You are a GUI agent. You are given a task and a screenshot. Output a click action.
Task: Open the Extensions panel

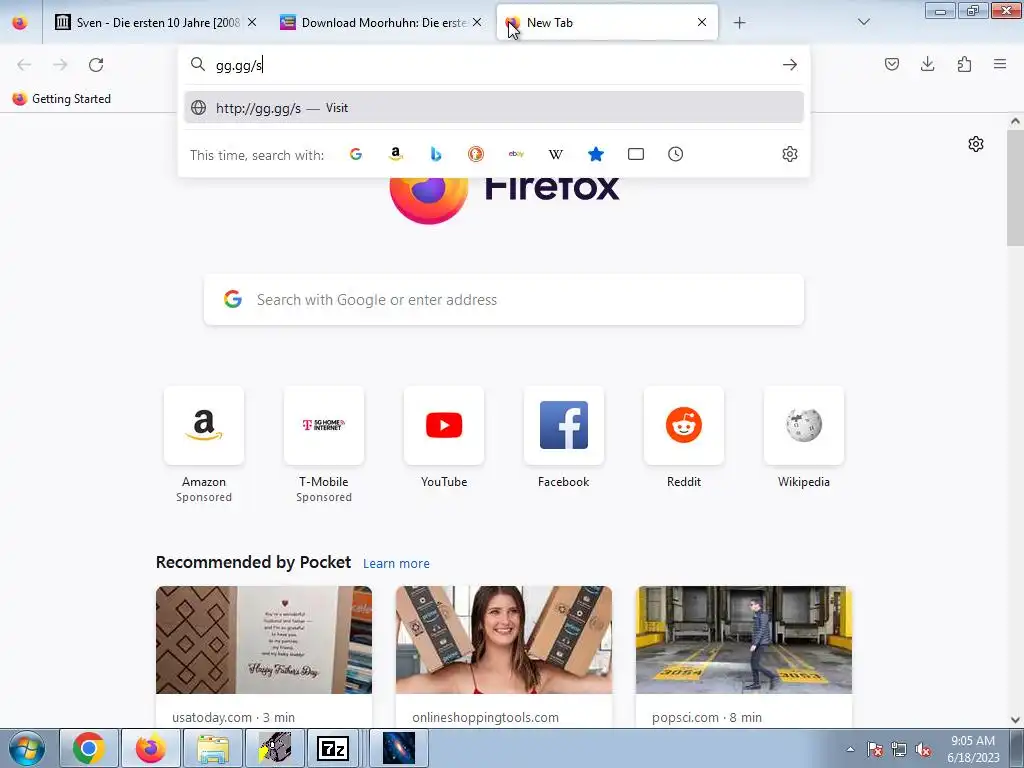tap(964, 64)
